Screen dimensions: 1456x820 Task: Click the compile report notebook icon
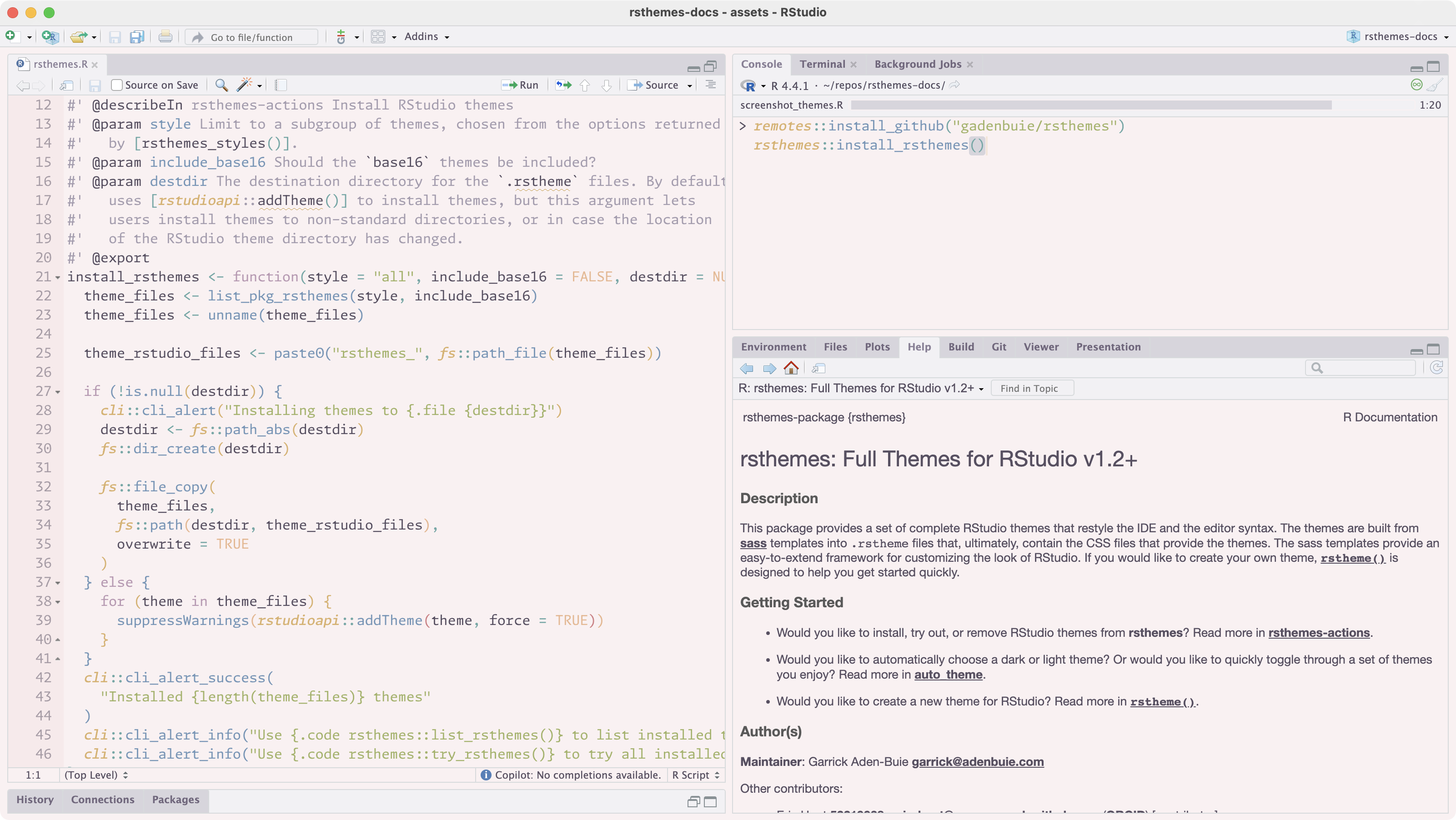click(281, 85)
